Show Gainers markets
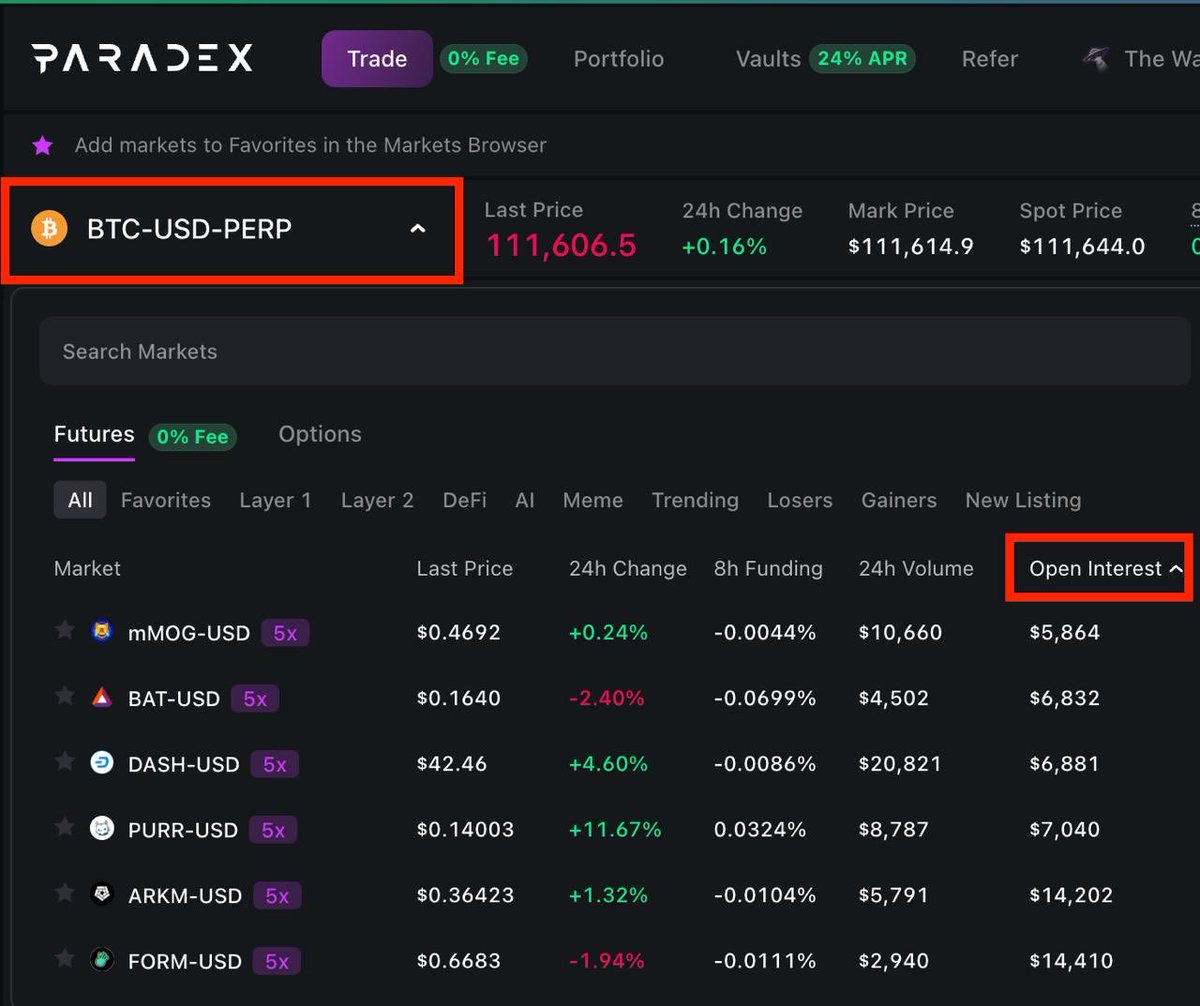The image size is (1200, 1006). 899,500
